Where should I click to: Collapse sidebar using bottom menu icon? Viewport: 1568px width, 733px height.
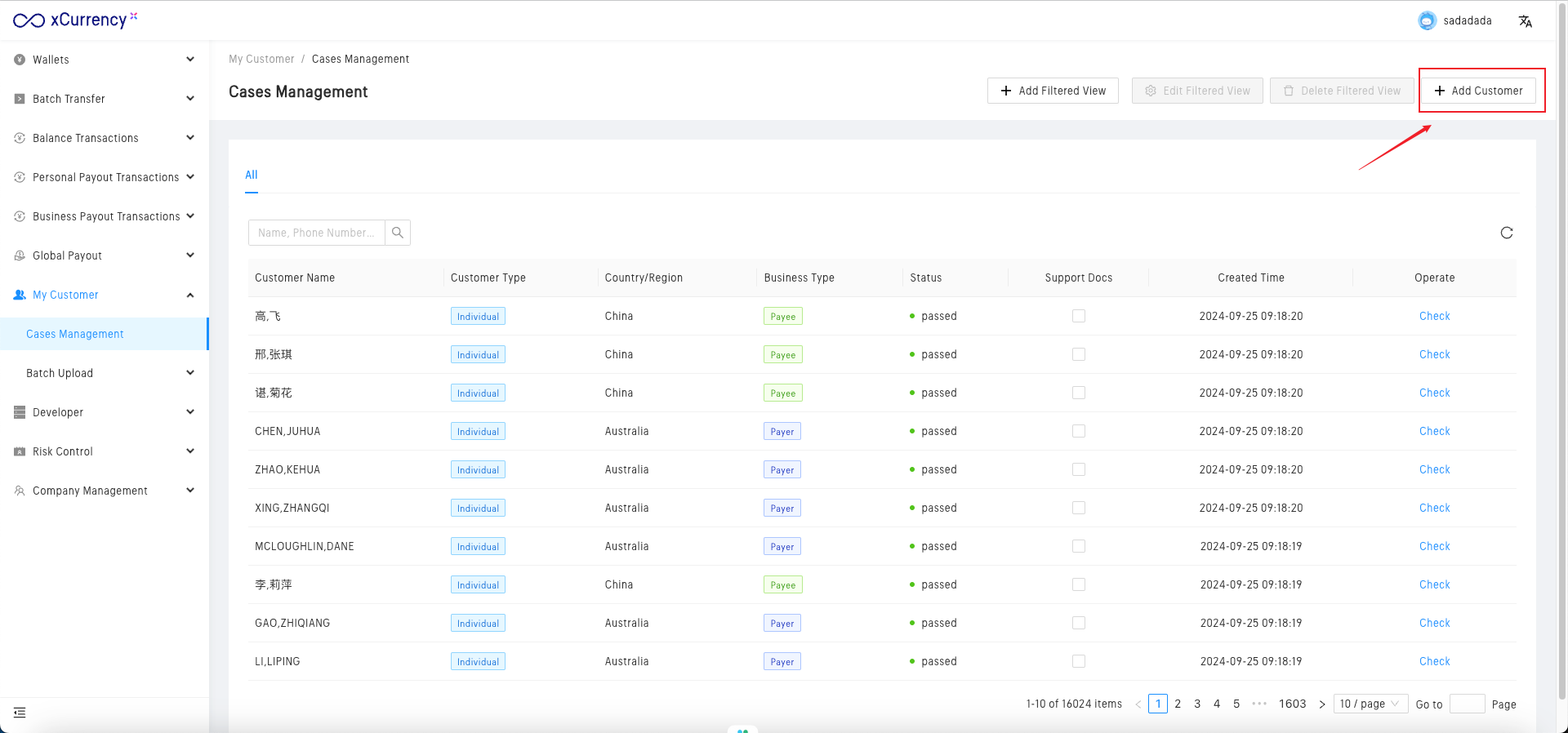tap(20, 713)
